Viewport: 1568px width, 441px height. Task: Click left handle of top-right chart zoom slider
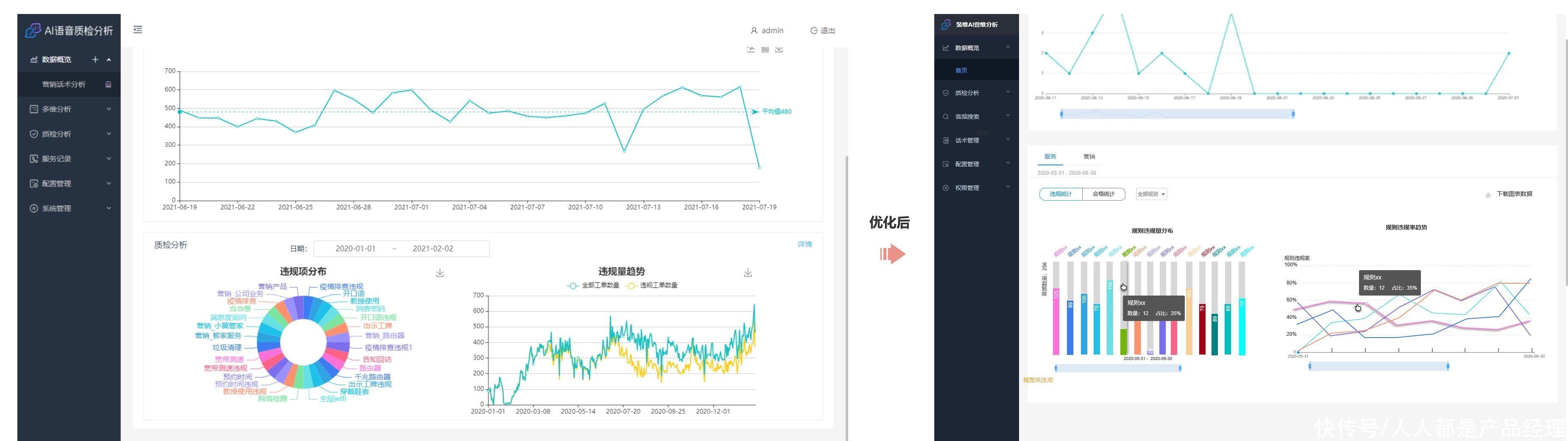[1061, 114]
